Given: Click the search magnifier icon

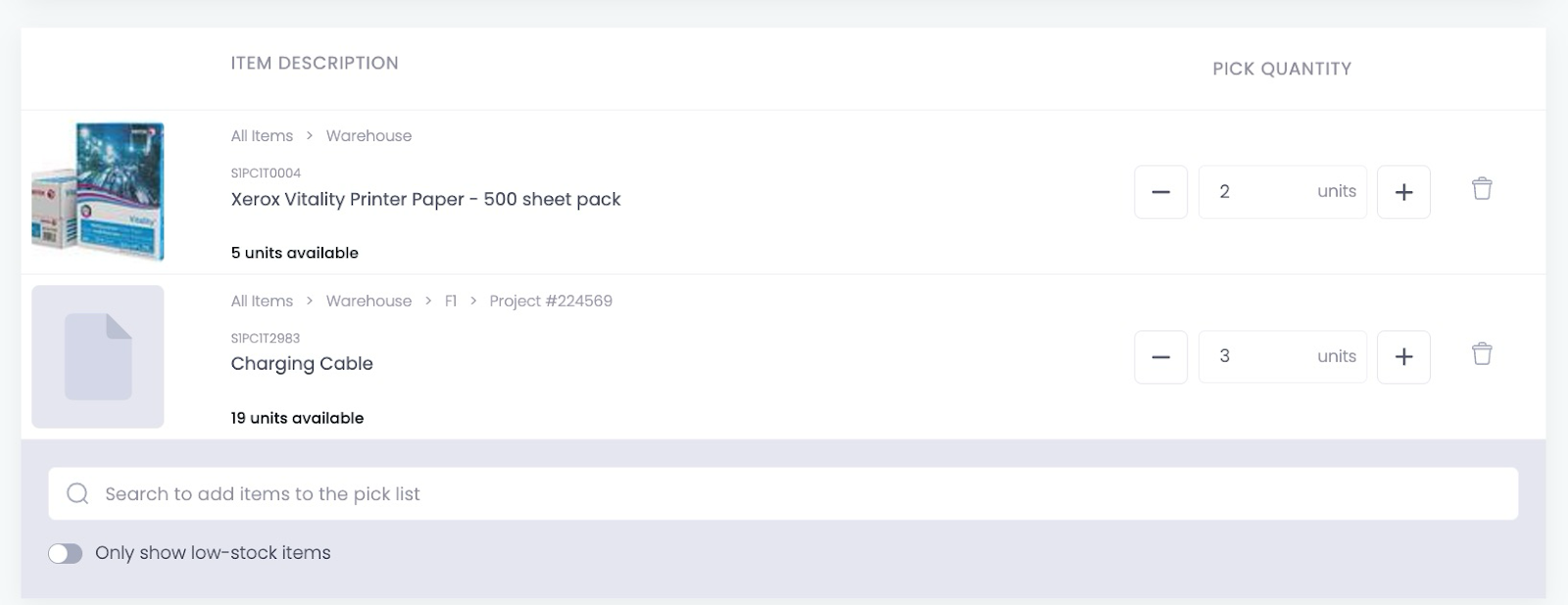Looking at the screenshot, I should (x=77, y=493).
